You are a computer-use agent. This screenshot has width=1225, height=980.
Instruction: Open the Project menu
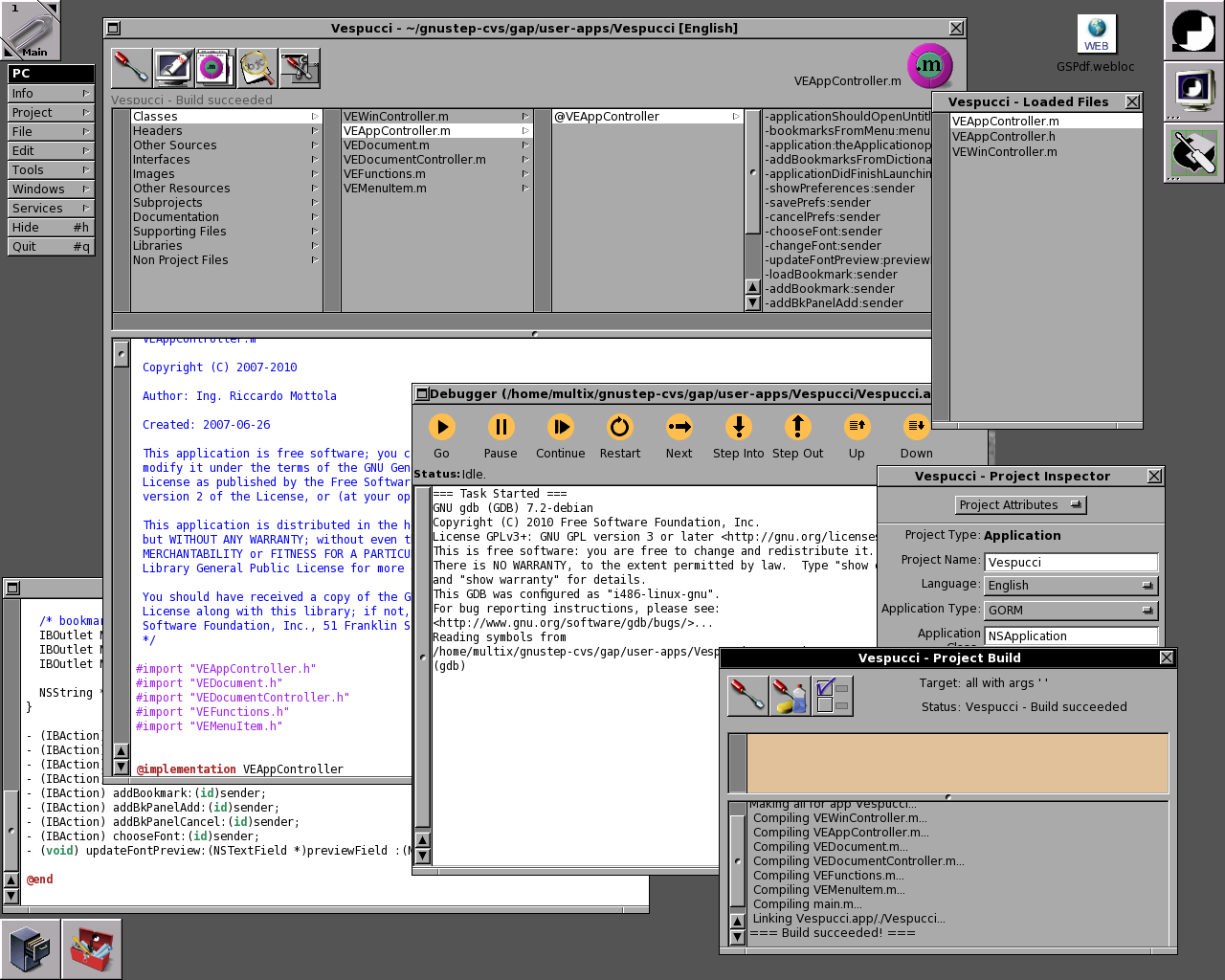click(50, 113)
